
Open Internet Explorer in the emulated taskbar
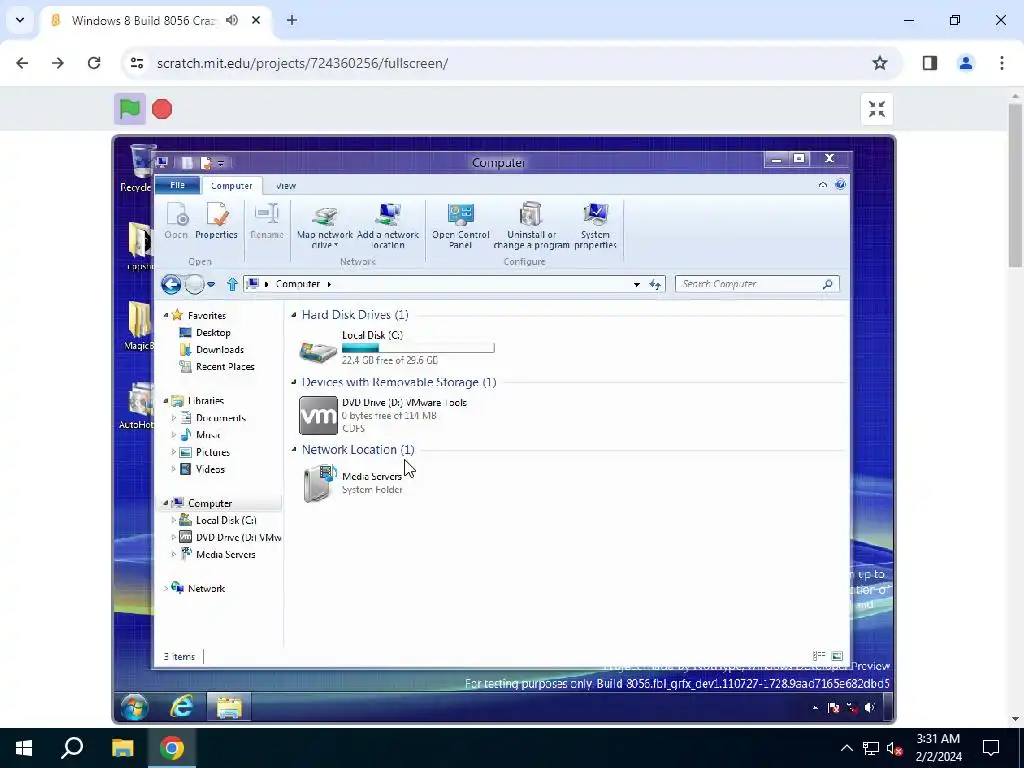pos(182,707)
